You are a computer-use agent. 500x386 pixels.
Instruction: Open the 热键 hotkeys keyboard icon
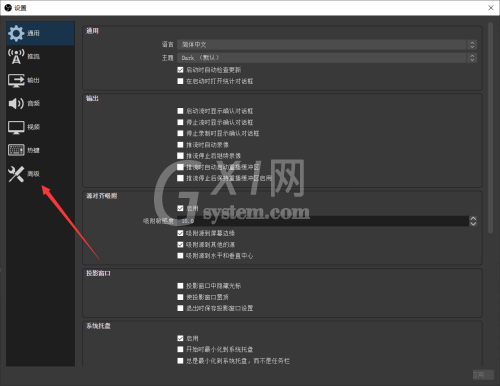click(x=16, y=150)
